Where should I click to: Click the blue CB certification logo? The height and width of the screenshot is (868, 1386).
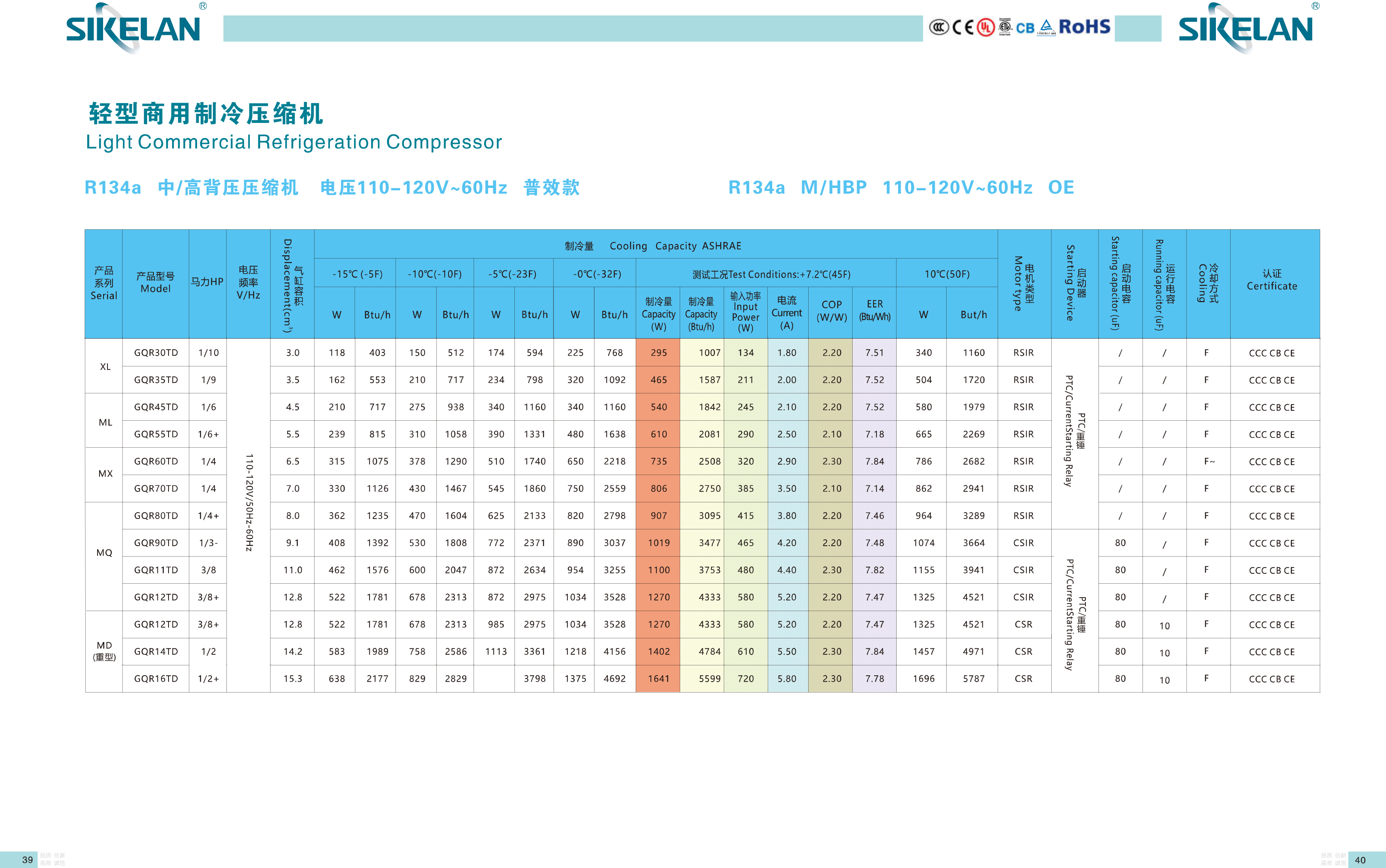point(1025,28)
